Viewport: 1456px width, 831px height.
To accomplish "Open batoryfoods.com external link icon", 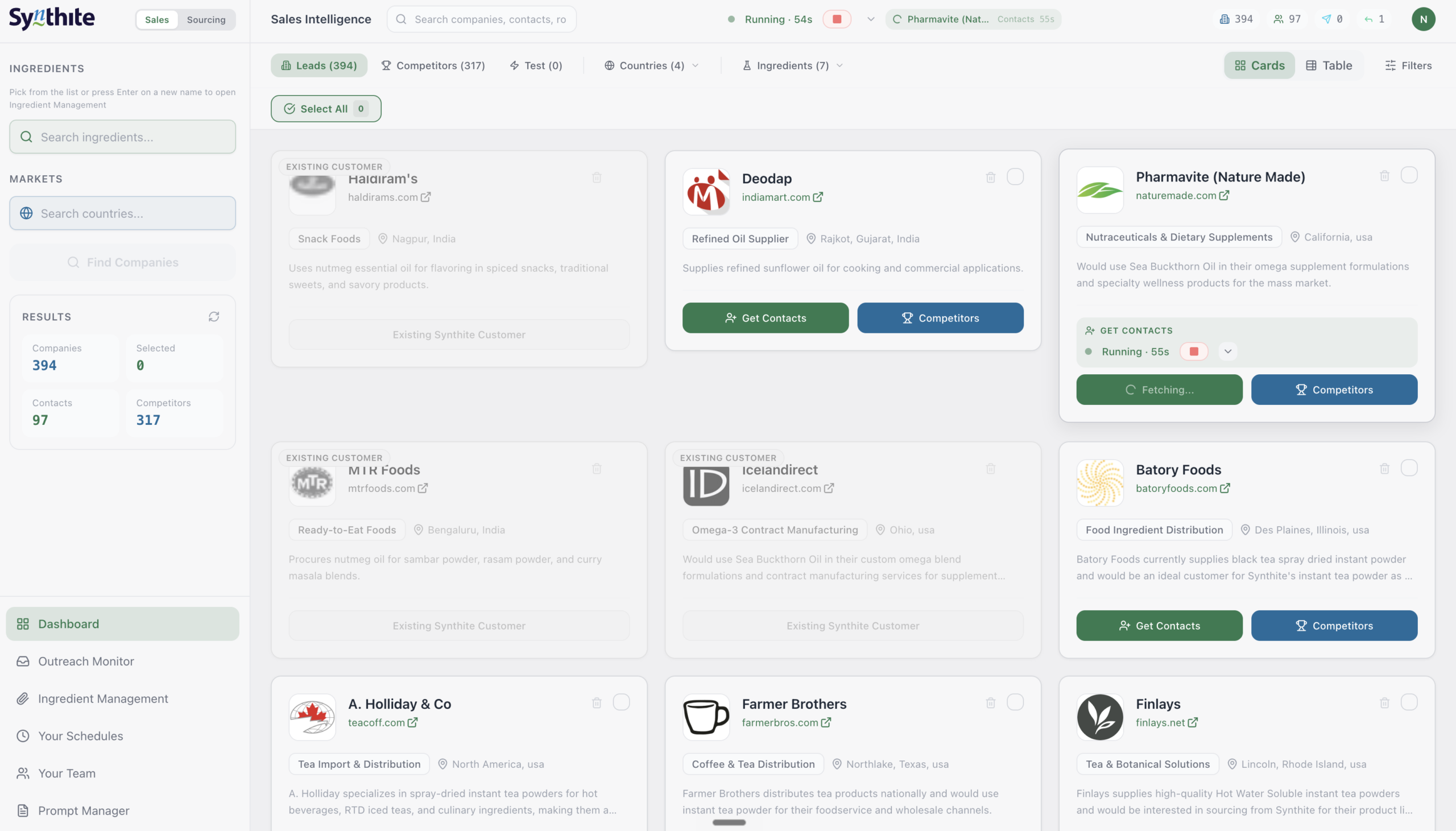I will [x=1225, y=488].
